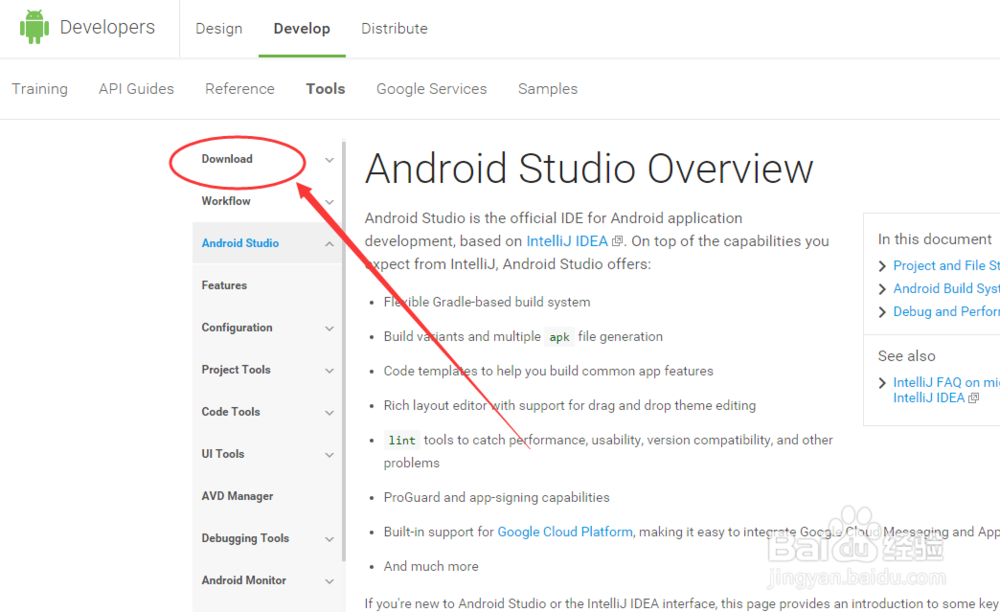Image resolution: width=1000 pixels, height=612 pixels.
Task: Click the 'See also' heading
Action: click(906, 356)
